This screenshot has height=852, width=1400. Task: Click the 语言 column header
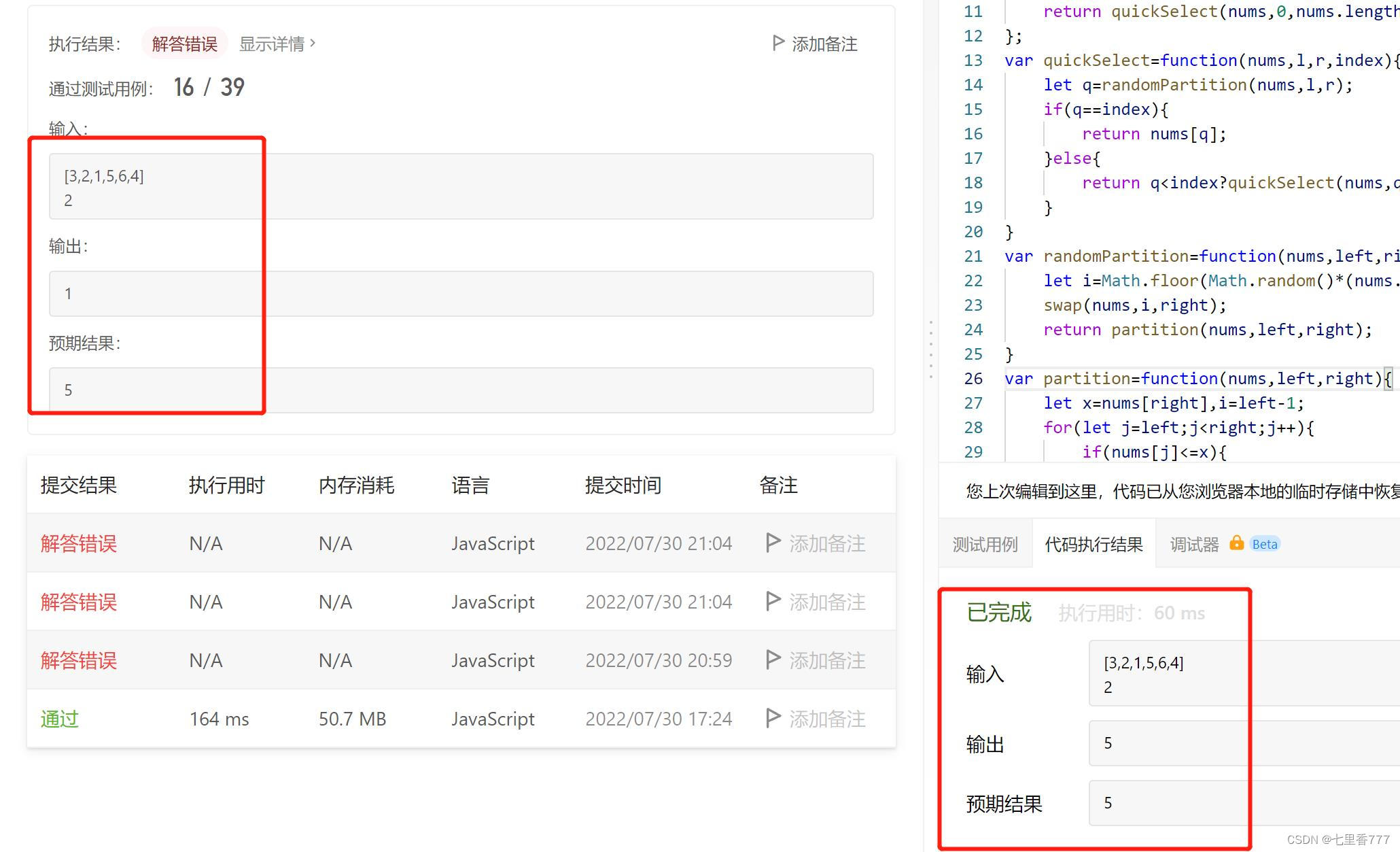point(470,485)
